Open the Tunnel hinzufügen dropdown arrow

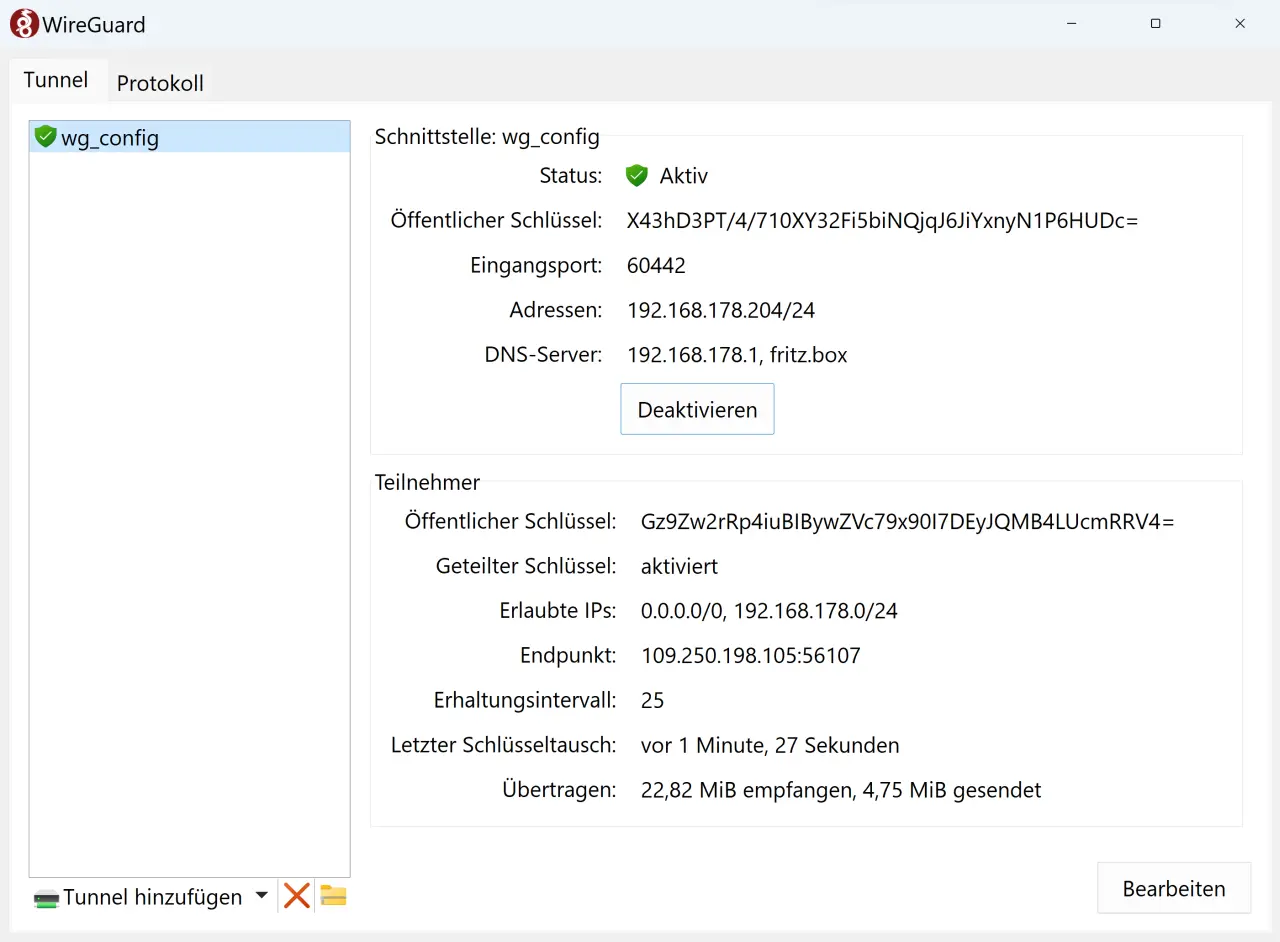point(261,896)
